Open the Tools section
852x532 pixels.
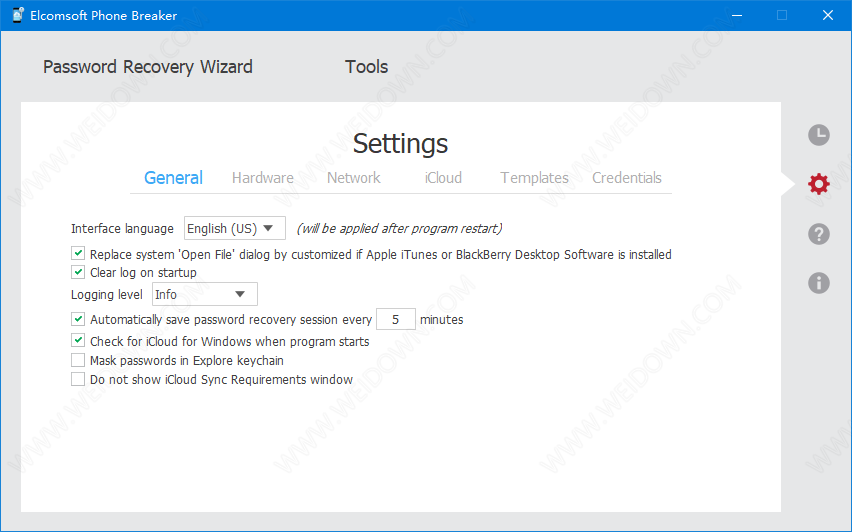click(x=367, y=67)
